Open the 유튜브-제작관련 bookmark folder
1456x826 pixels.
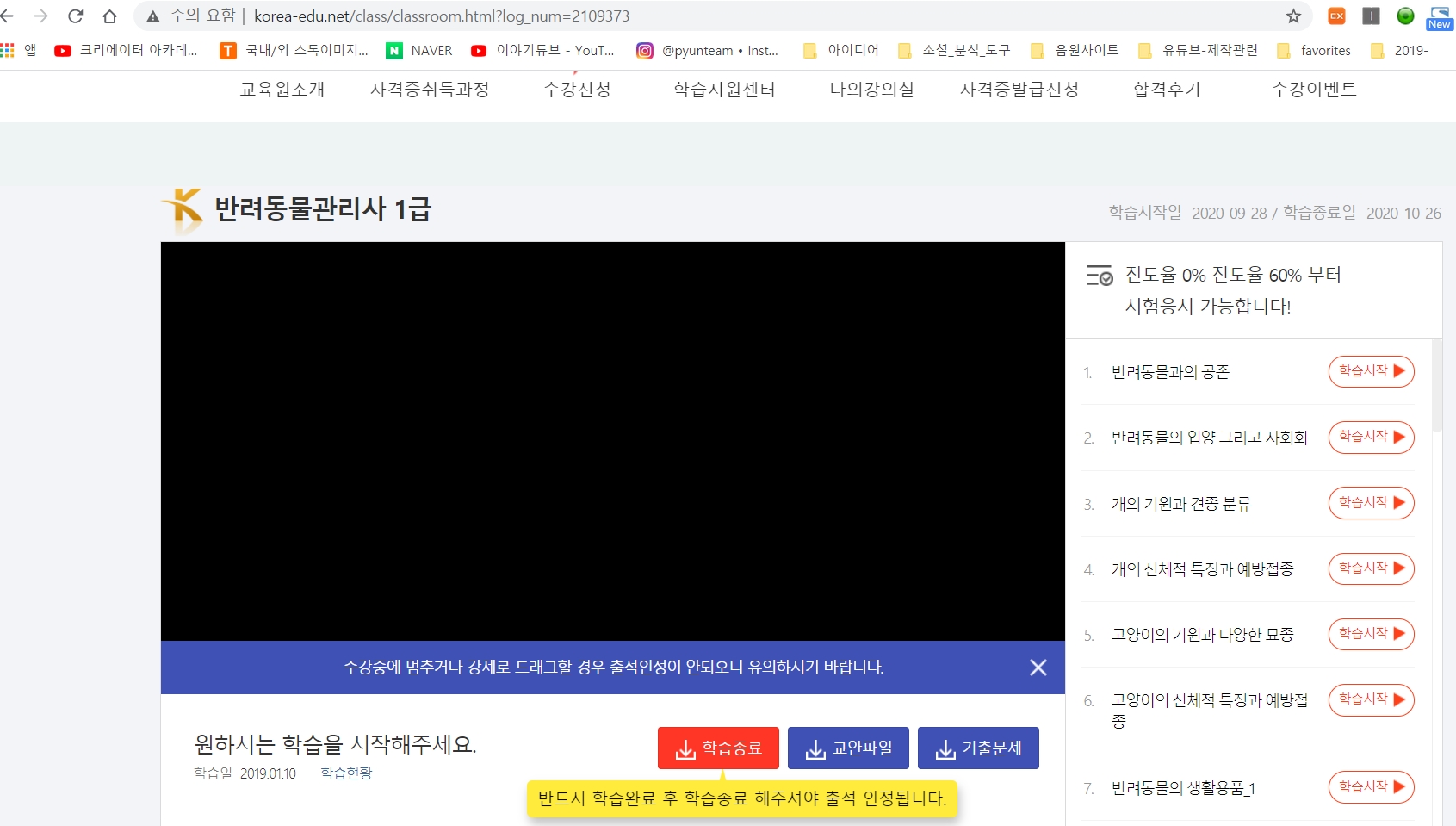(x=1198, y=50)
